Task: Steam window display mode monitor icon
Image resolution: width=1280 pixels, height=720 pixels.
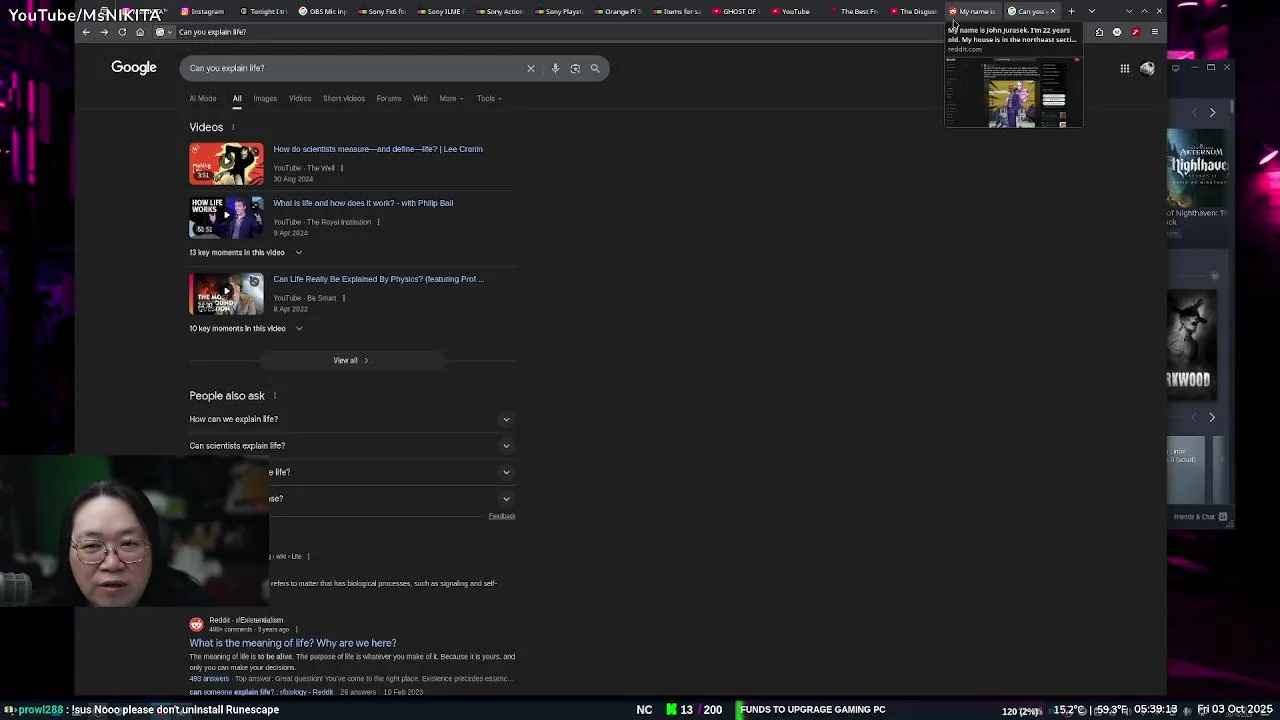Action: click(x=1176, y=68)
